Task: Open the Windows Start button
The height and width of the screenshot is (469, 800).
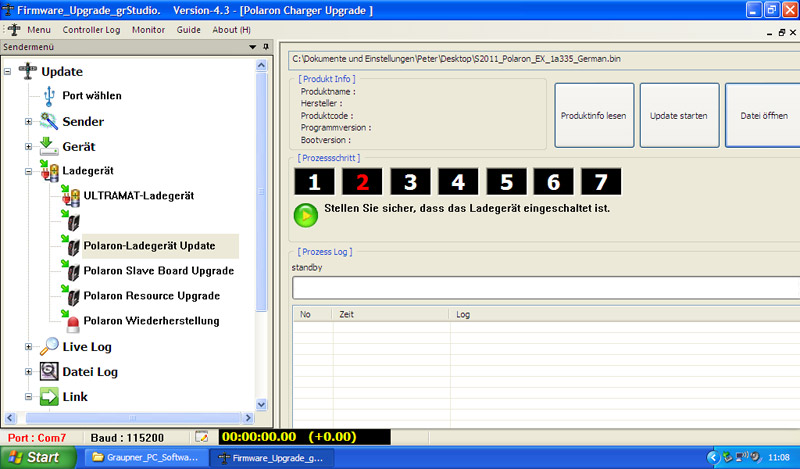Action: [38, 457]
